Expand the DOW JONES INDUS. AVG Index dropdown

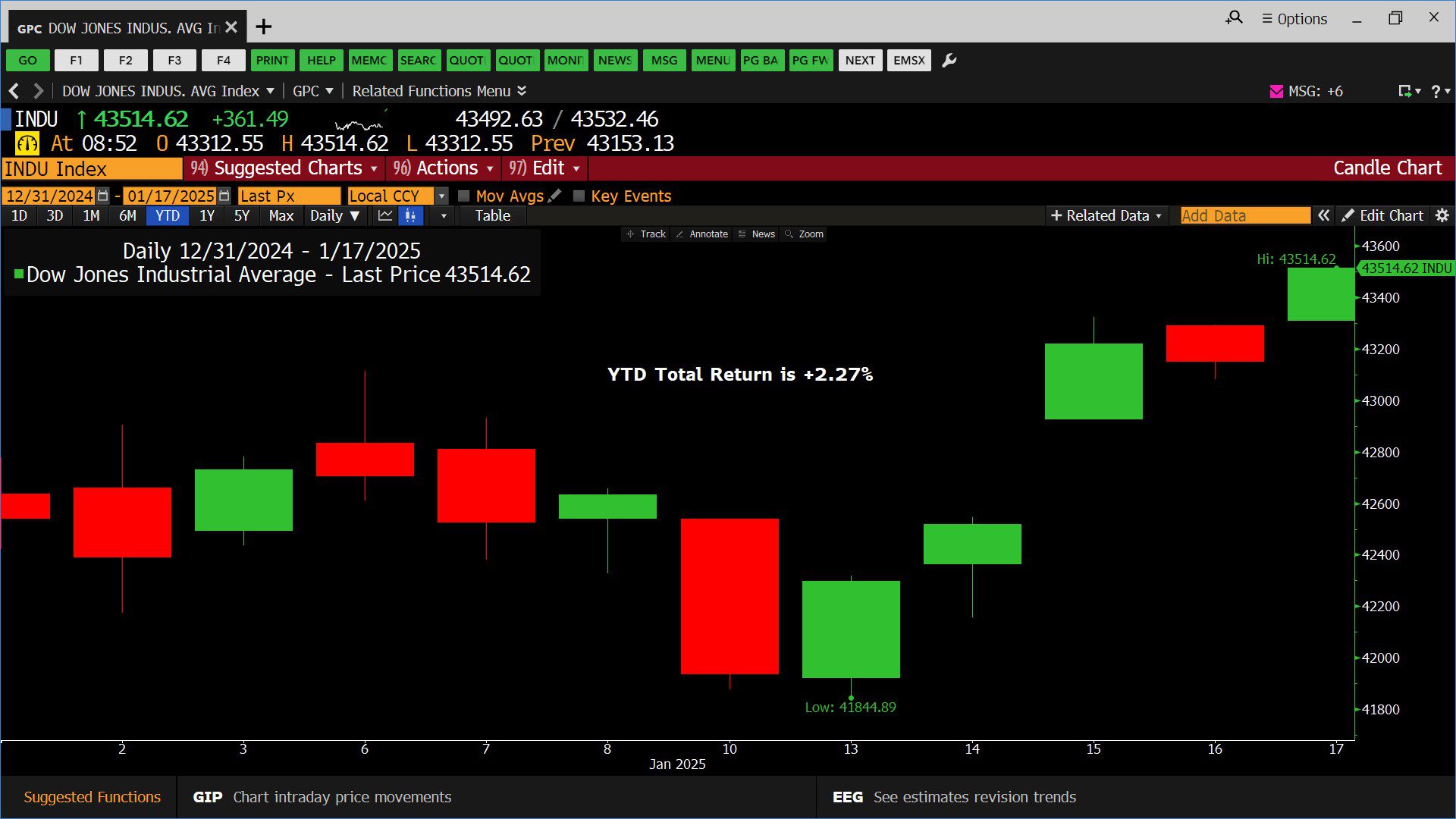click(168, 91)
